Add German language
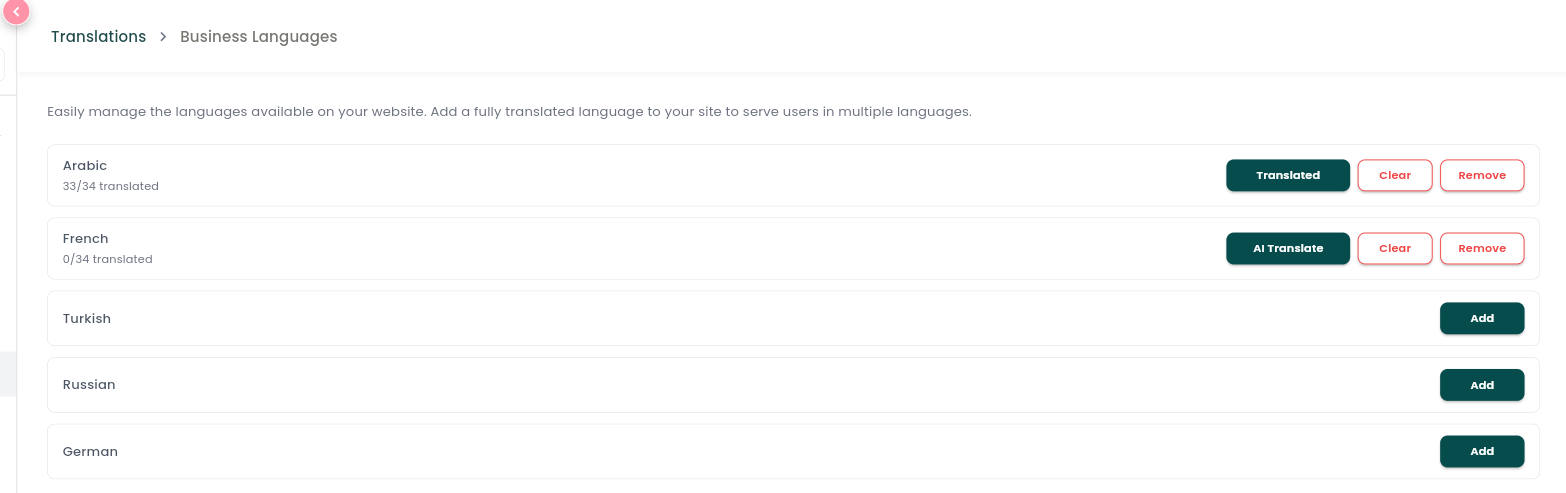1566x493 pixels. 1482,451
